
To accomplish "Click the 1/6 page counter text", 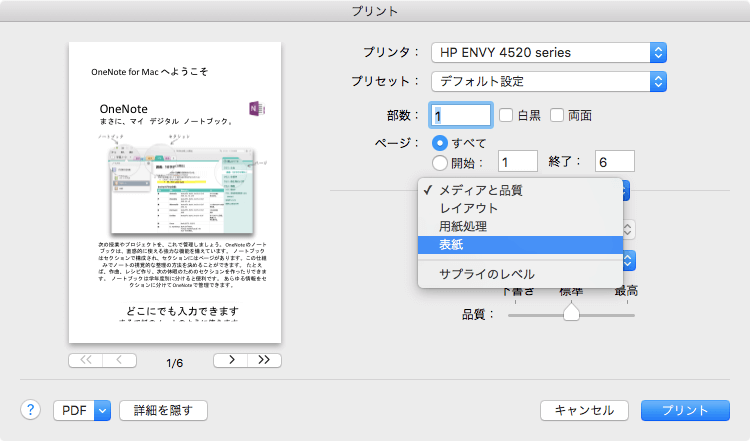I will (x=175, y=363).
